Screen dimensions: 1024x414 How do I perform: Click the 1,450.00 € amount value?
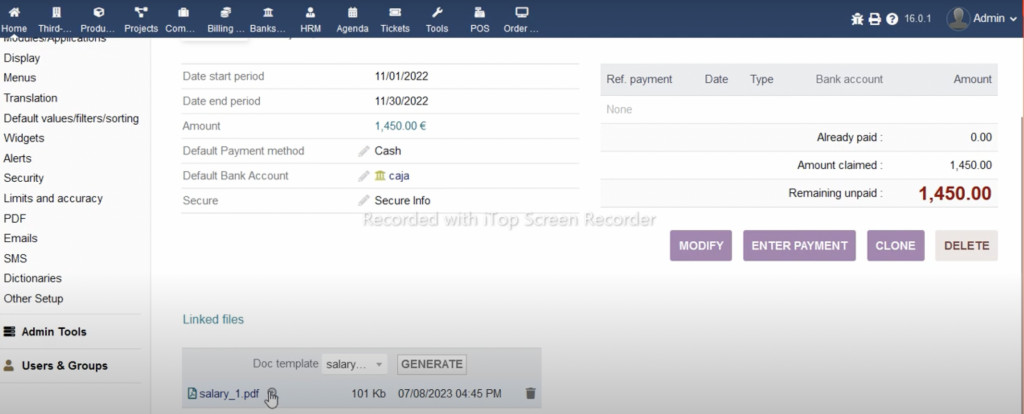(400, 126)
